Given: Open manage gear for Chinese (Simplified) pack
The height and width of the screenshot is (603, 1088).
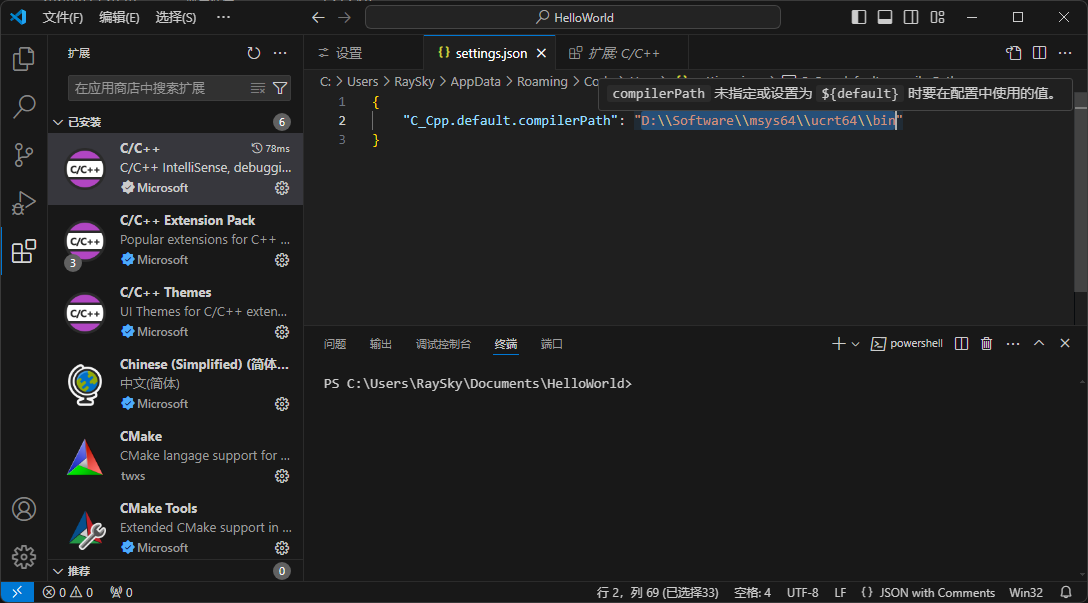Looking at the screenshot, I should pos(282,404).
